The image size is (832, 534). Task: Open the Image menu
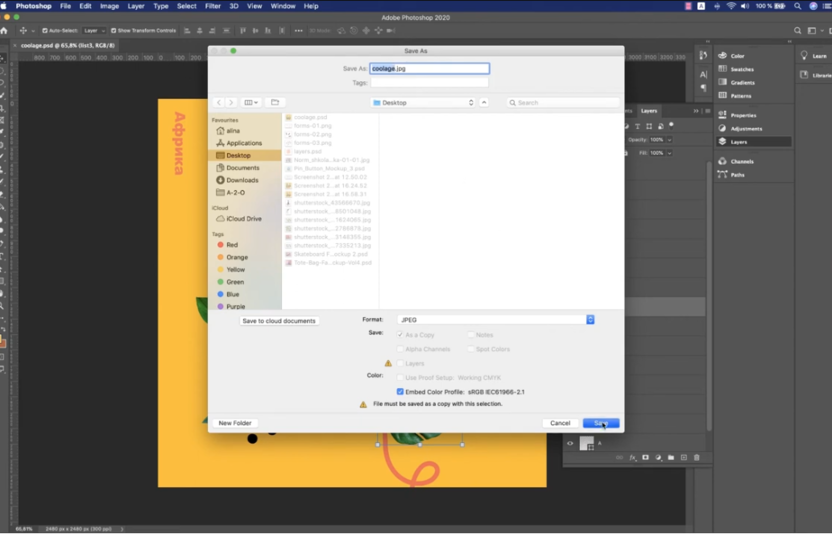click(x=109, y=6)
